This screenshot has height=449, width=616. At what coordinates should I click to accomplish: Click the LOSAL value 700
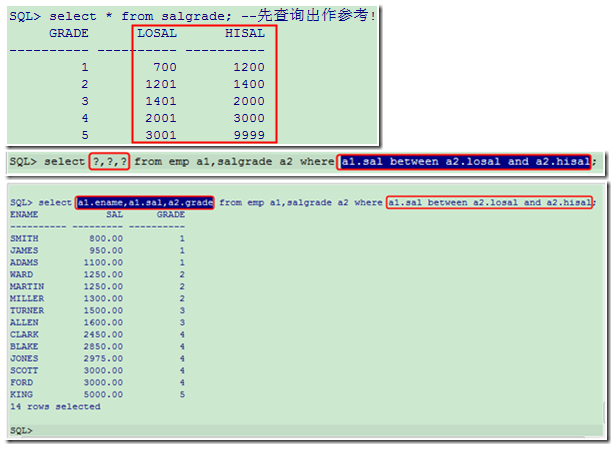164,67
